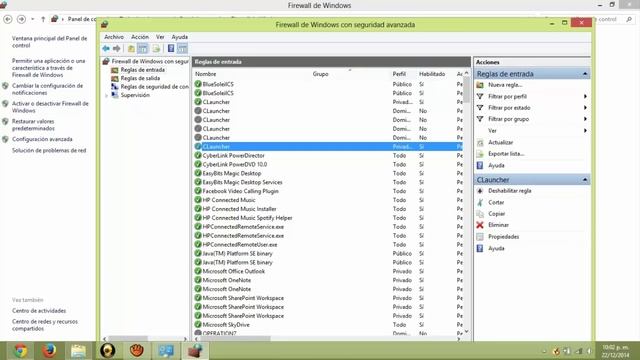Select Reglas de seguridad de conexión node
Viewport: 640px width, 360px height.
pyautogui.click(x=154, y=87)
